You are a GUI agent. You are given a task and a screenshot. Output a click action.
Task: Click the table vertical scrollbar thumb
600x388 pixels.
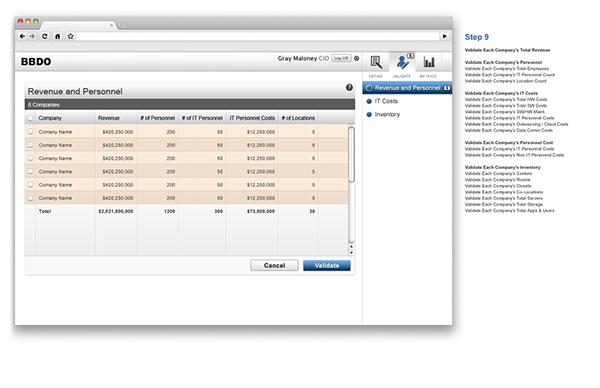[351, 155]
